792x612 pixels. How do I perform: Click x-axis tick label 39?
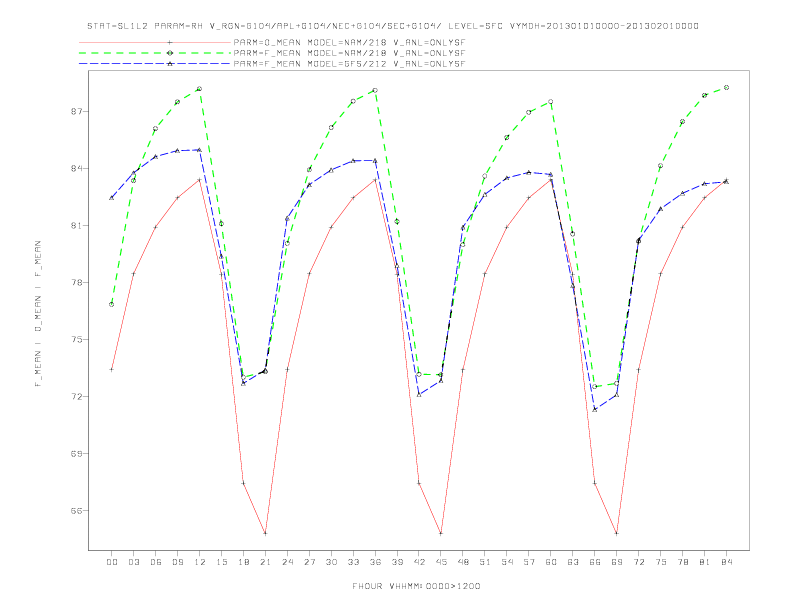[x=398, y=562]
